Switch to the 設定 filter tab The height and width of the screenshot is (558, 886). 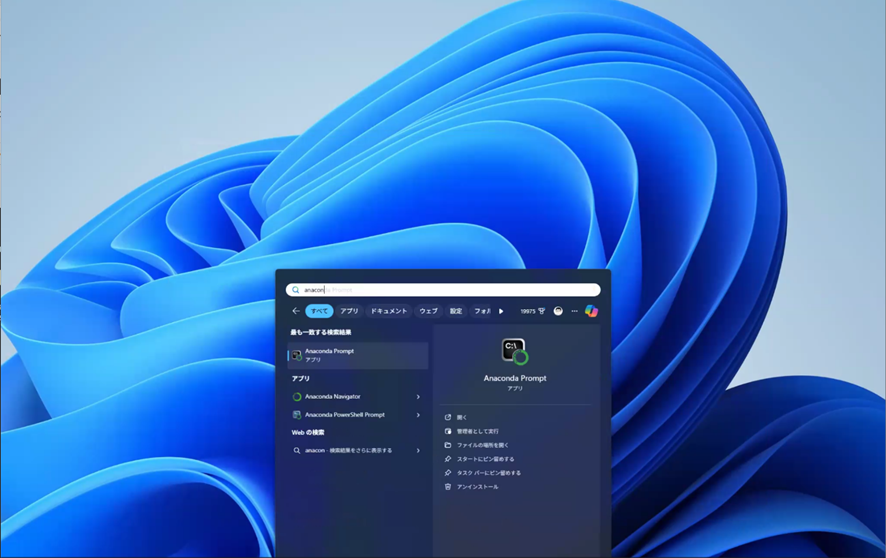pyautogui.click(x=456, y=311)
